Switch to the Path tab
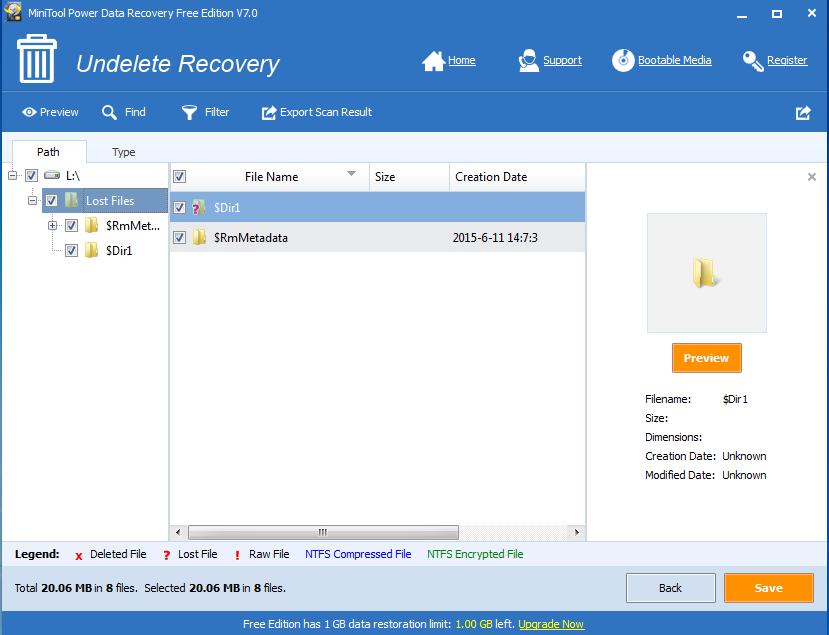 coord(49,152)
